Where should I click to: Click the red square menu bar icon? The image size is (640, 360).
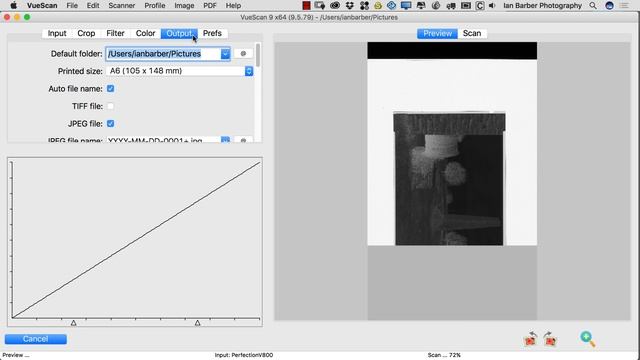click(x=306, y=6)
